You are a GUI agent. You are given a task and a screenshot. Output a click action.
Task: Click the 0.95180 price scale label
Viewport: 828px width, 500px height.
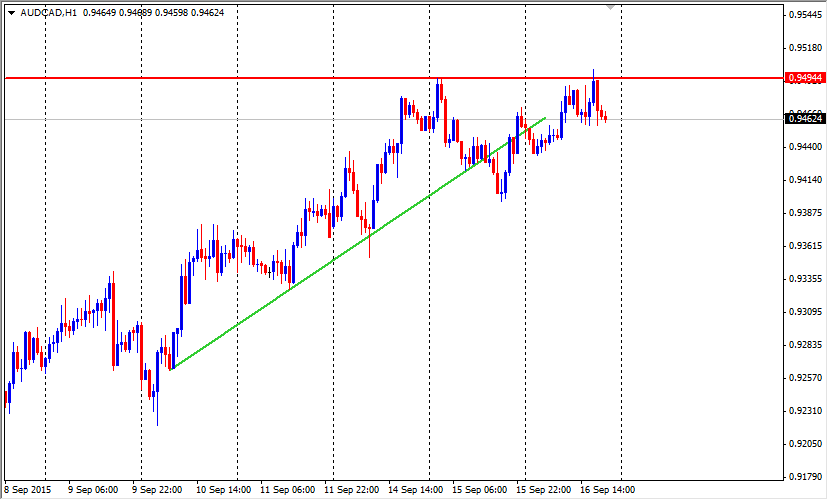click(x=805, y=47)
